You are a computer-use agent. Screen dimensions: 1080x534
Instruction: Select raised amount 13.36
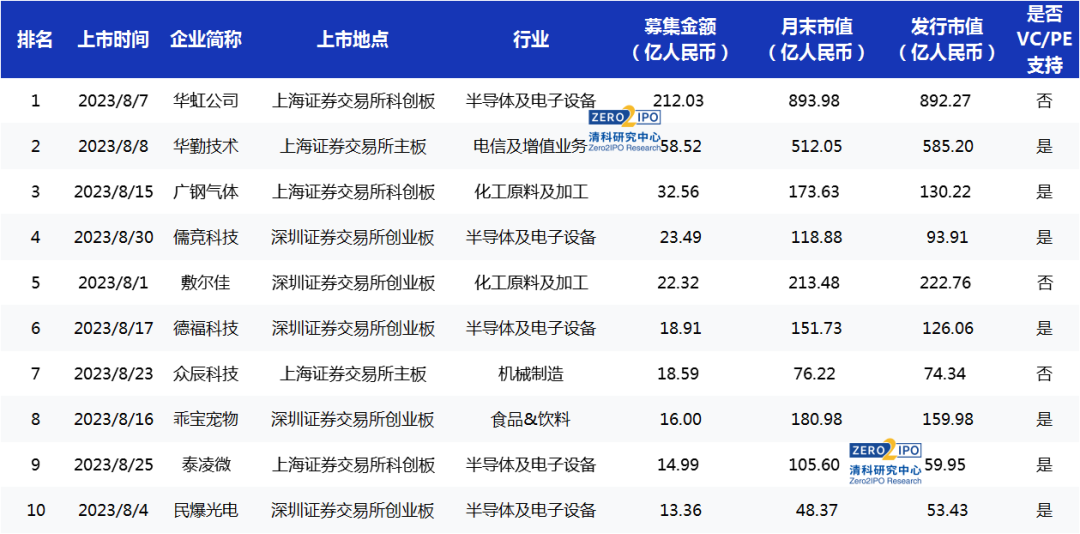(x=680, y=511)
